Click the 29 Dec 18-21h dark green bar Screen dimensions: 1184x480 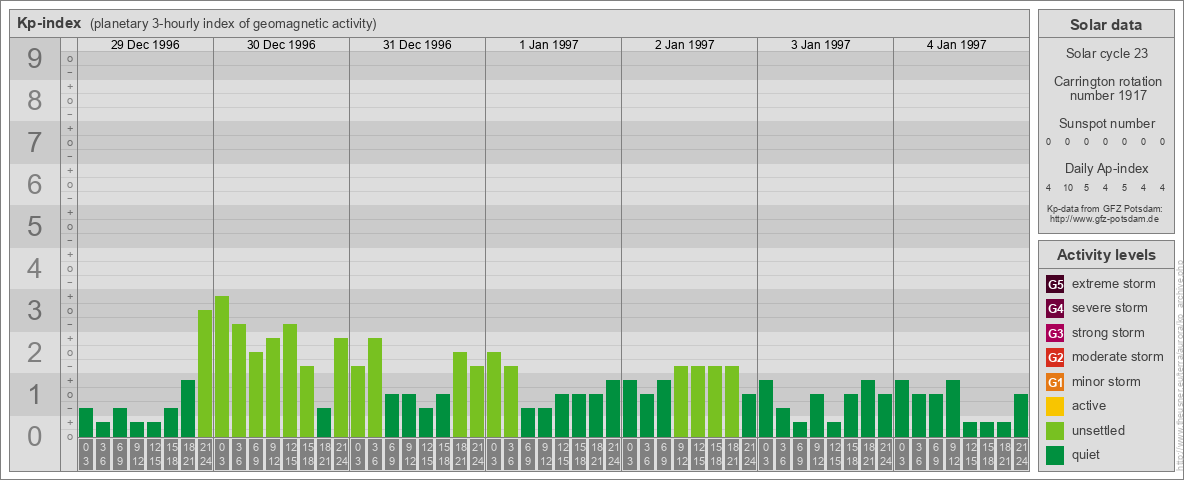(x=188, y=408)
